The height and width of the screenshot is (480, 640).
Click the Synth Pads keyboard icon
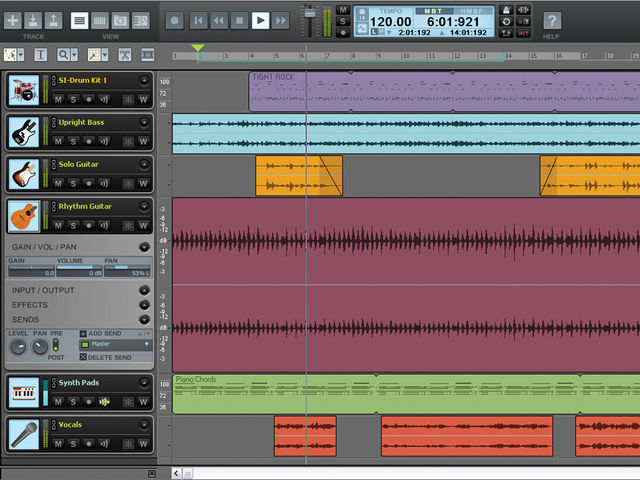coord(24,392)
